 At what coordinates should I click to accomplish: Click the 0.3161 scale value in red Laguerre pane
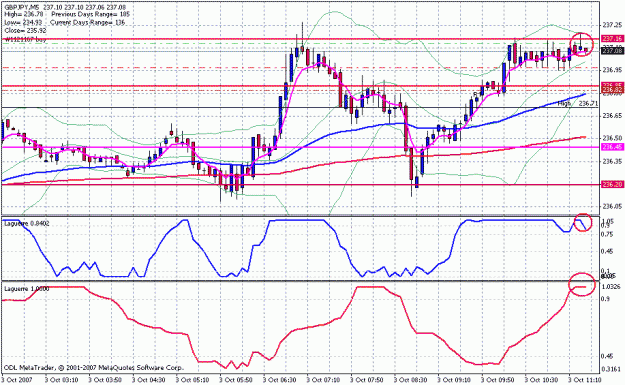click(611, 368)
